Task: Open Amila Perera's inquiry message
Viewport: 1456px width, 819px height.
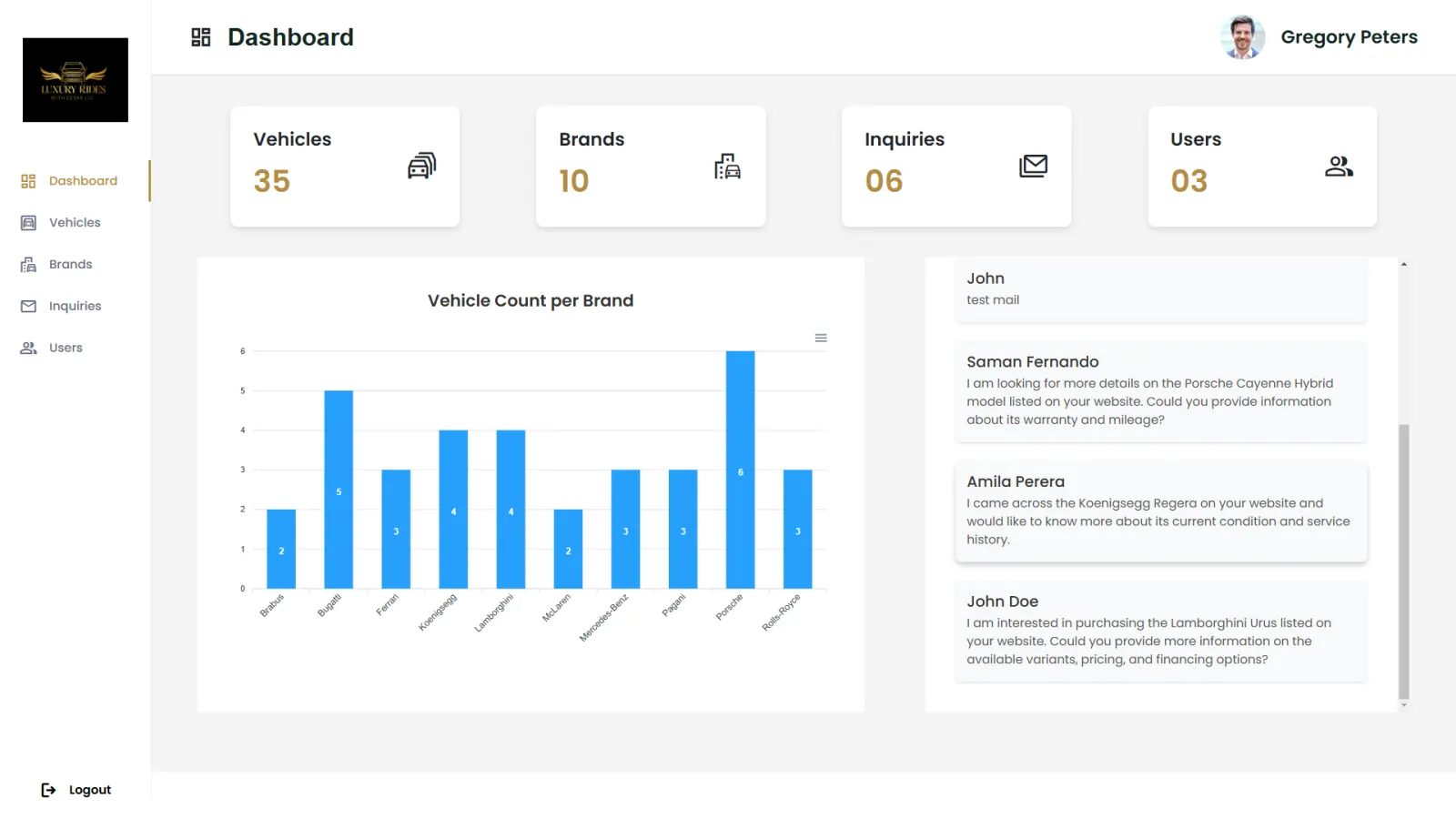Action: click(1160, 511)
